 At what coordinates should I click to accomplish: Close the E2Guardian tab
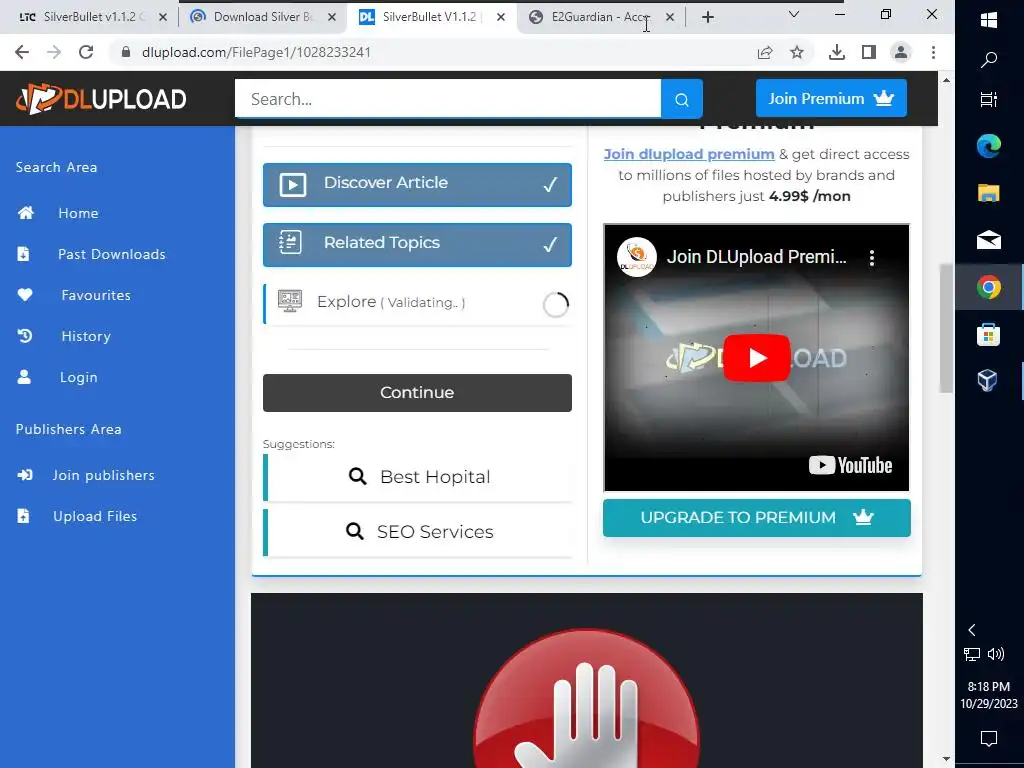pos(670,17)
